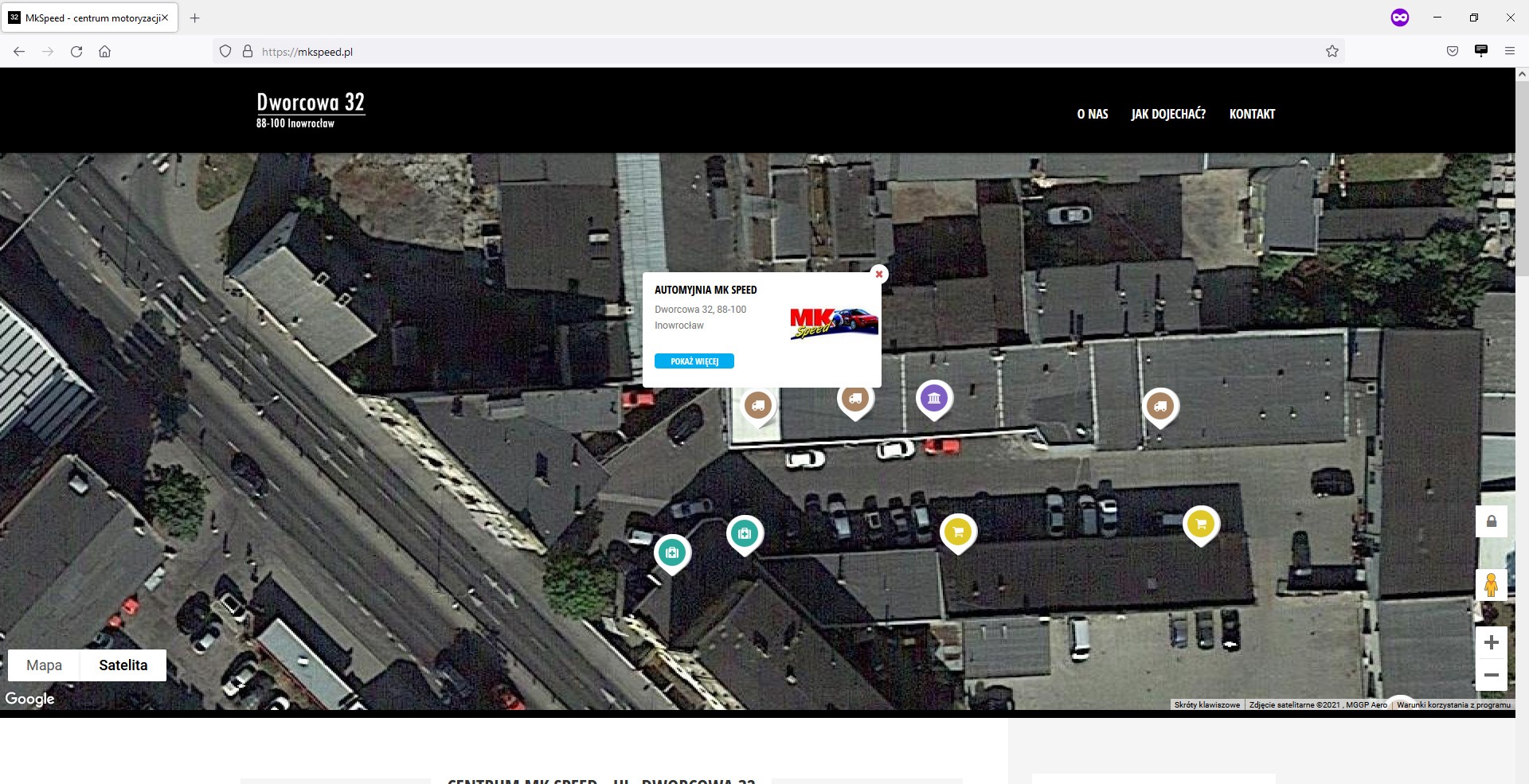Screen dimensions: 1529x784
Task: Open the browser extension mask icon in toolbar
Action: [x=1400, y=18]
